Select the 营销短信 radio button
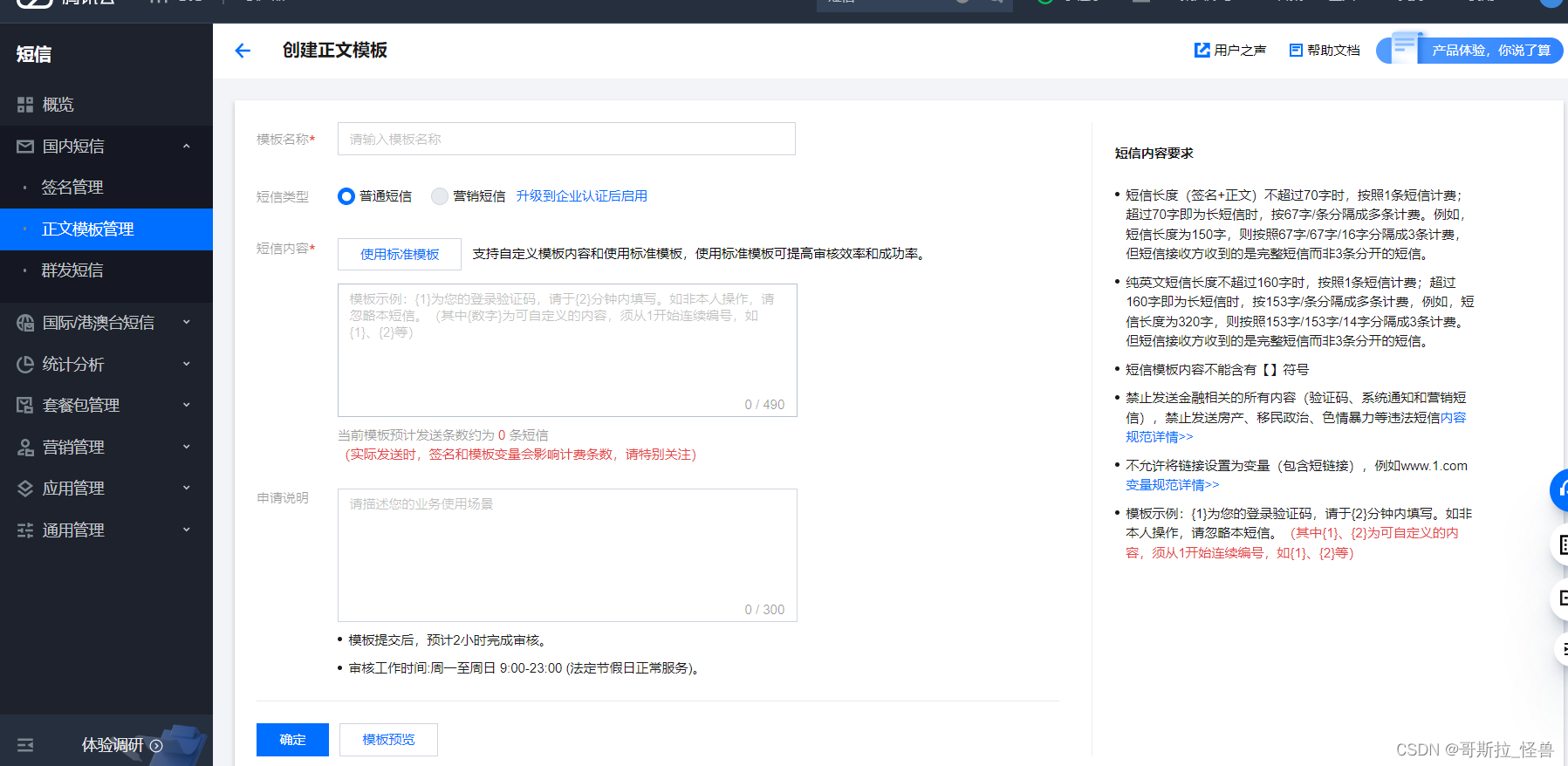Image resolution: width=1568 pixels, height=766 pixels. [x=440, y=196]
